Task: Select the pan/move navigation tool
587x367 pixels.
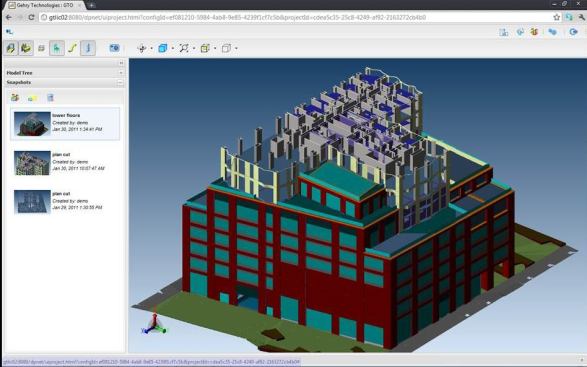Action: point(142,48)
